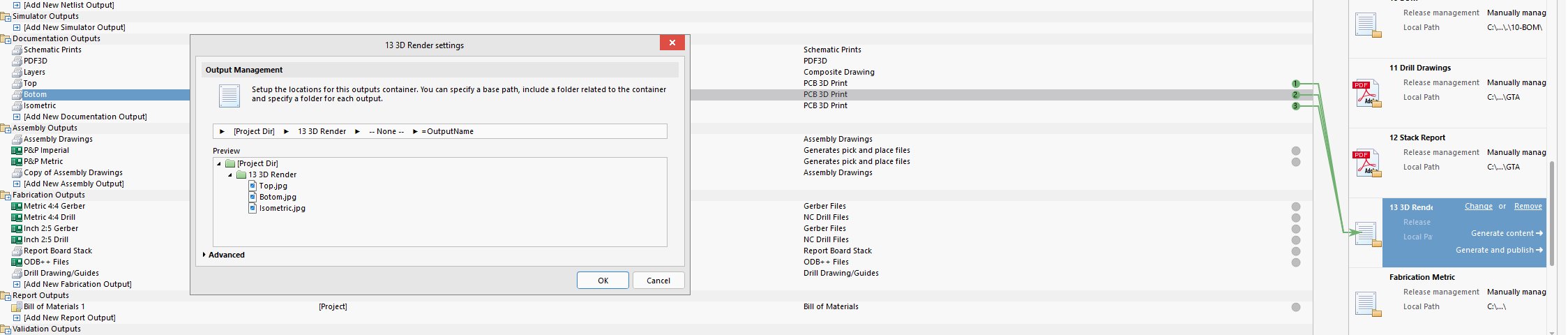Click the Inch 2:5 Drill output icon
1568x335 pixels.
(17, 240)
